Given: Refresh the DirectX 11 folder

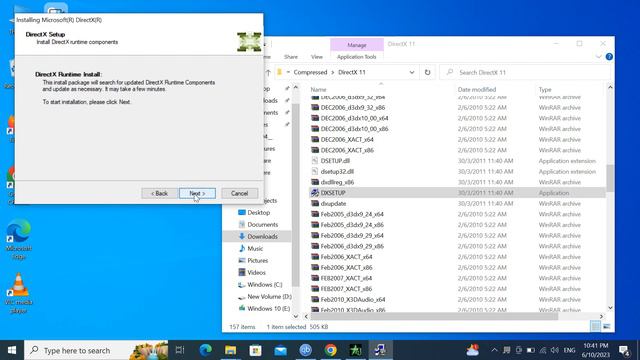Looking at the screenshot, I should click(427, 72).
